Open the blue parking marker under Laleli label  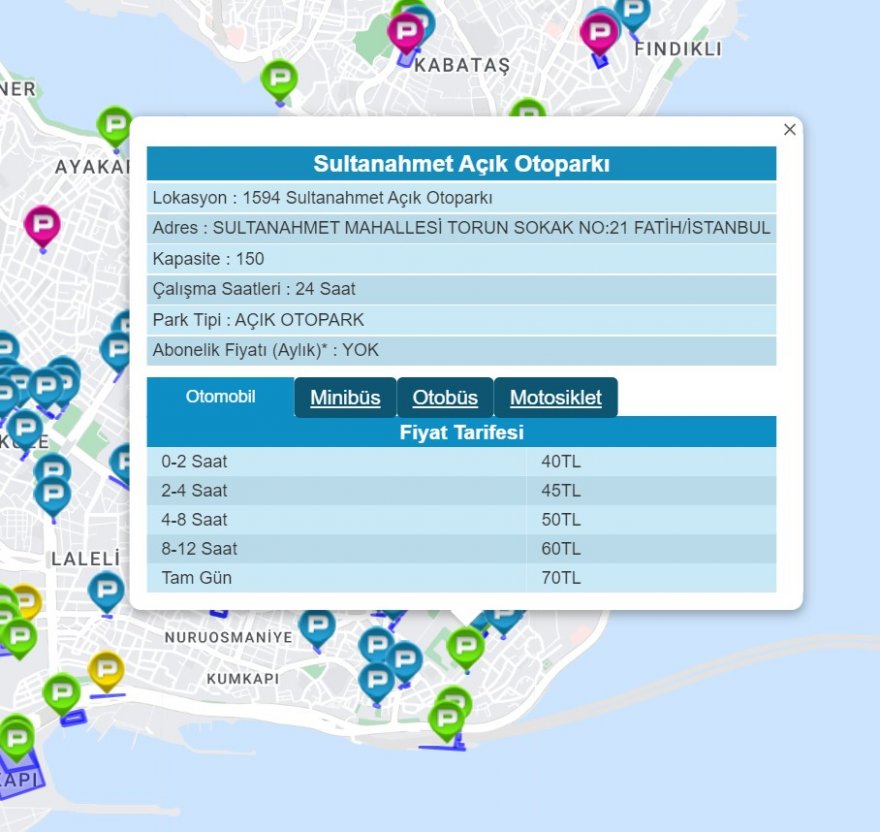(x=106, y=591)
